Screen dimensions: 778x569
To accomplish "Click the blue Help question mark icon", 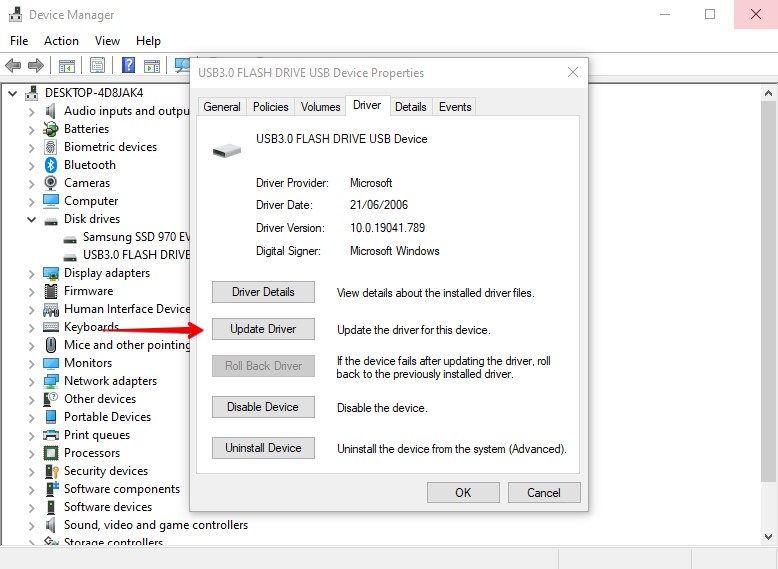I will (128, 65).
